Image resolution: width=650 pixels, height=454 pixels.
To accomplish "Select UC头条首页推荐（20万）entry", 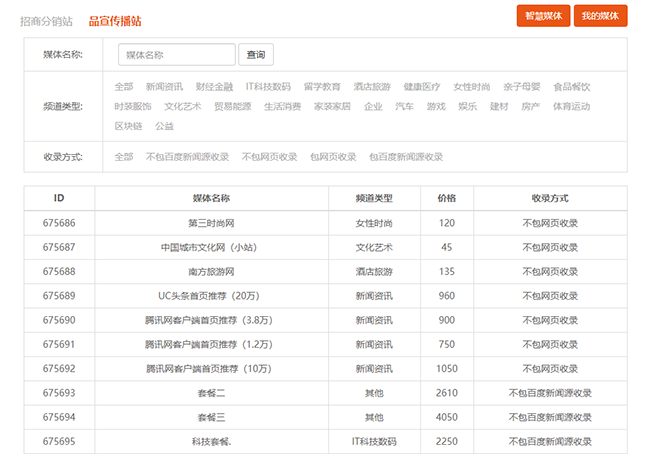I will coord(209,296).
